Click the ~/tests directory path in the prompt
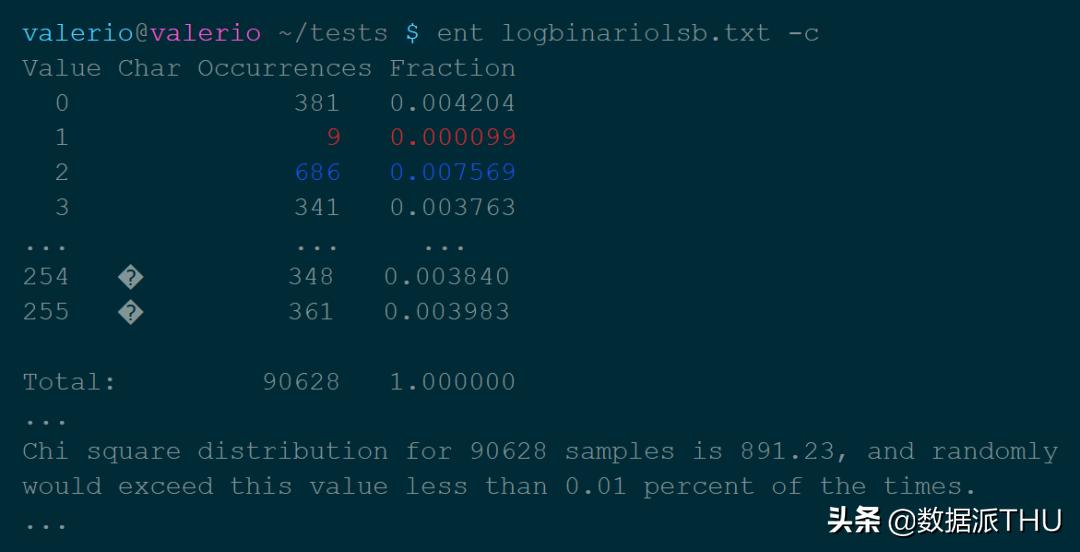This screenshot has height=552, width=1080. pyautogui.click(x=332, y=33)
